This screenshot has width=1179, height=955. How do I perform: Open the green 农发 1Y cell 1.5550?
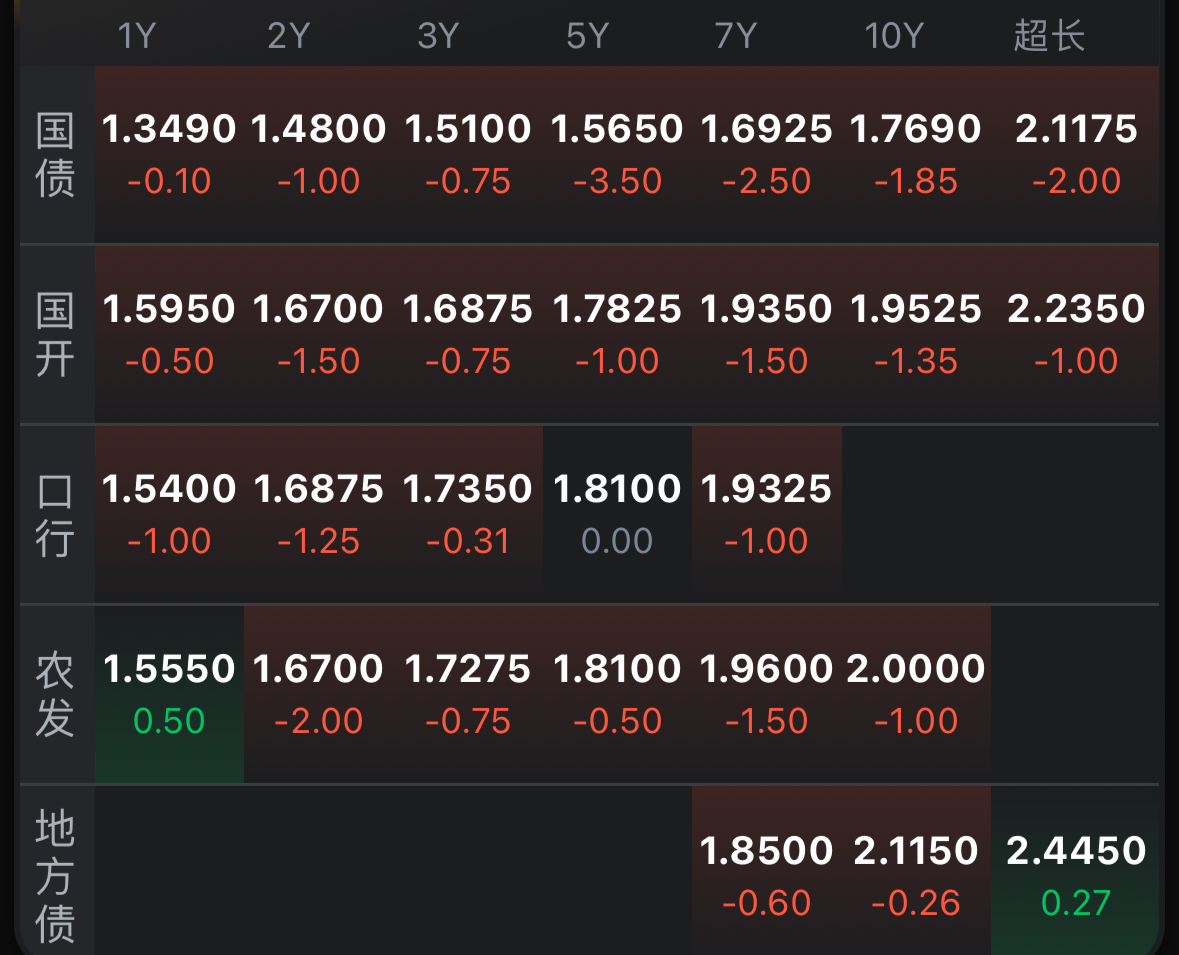pyautogui.click(x=169, y=693)
